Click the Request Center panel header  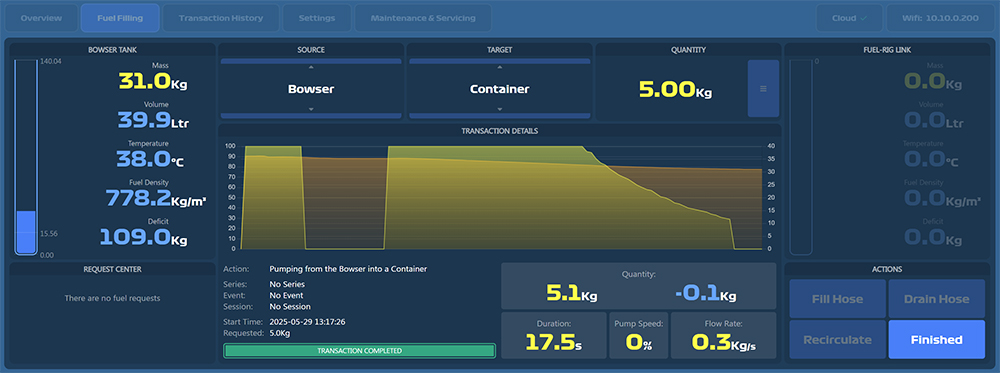[112, 269]
